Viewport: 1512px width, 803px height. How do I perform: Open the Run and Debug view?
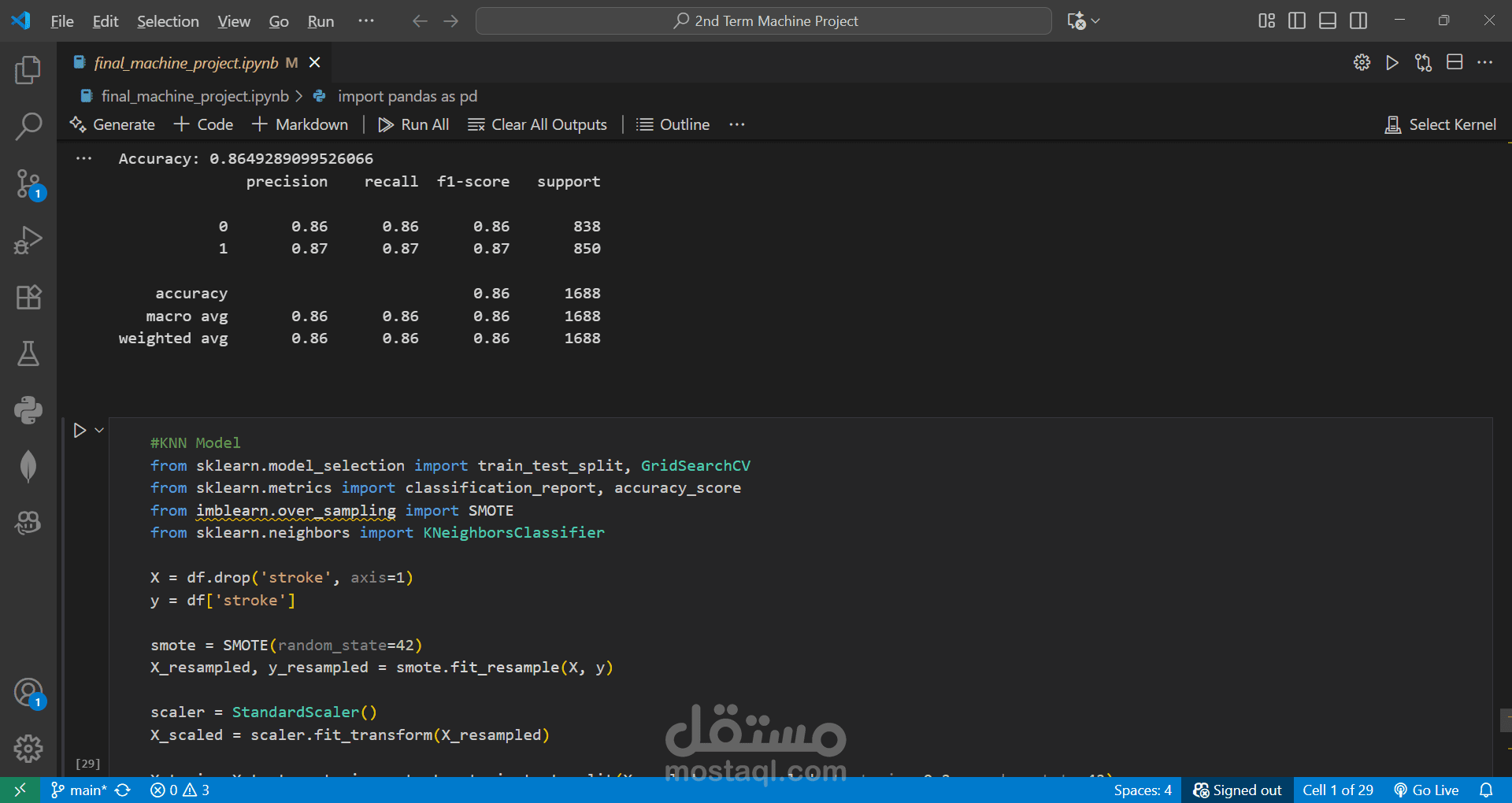[28, 240]
